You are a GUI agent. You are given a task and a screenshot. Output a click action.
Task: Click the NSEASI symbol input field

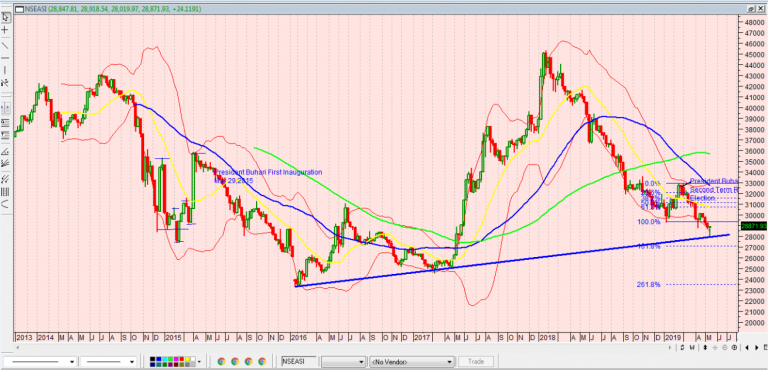(x=299, y=362)
